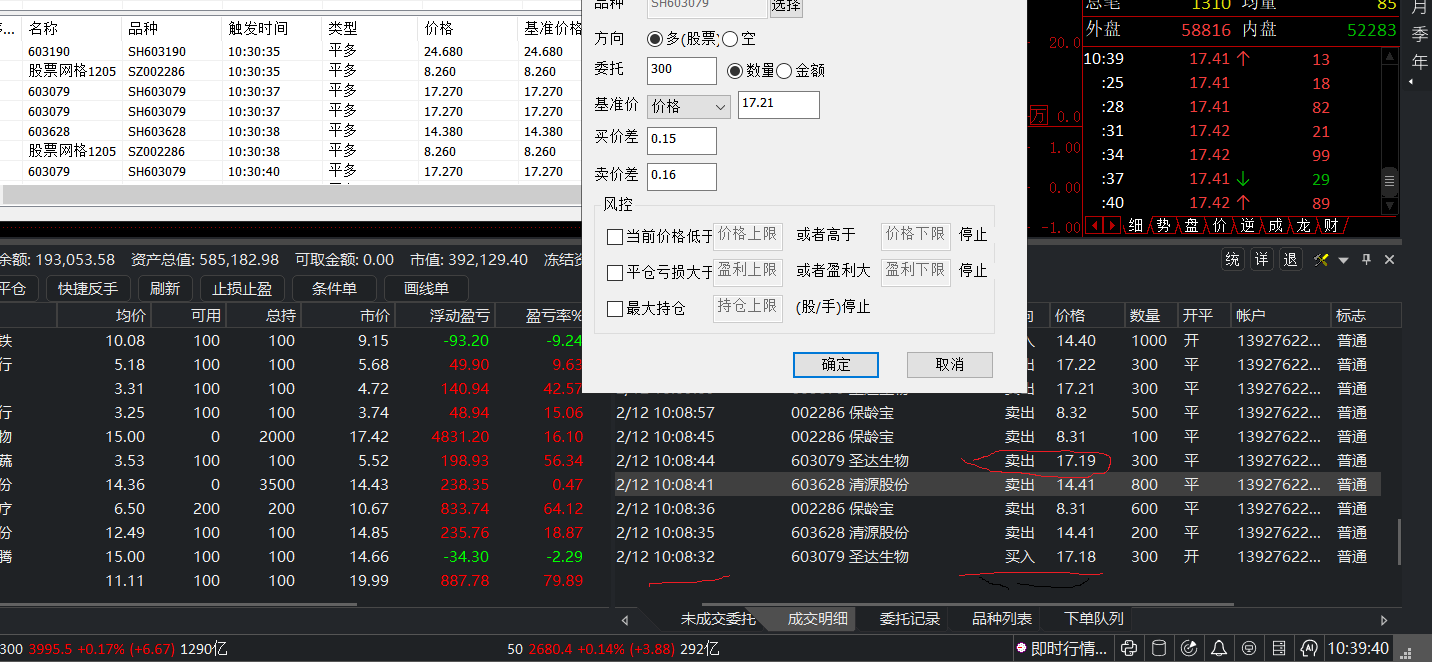Image resolution: width=1432 pixels, height=665 pixels.
Task: Select the 财 tab in tick panel
Action: [x=1331, y=226]
